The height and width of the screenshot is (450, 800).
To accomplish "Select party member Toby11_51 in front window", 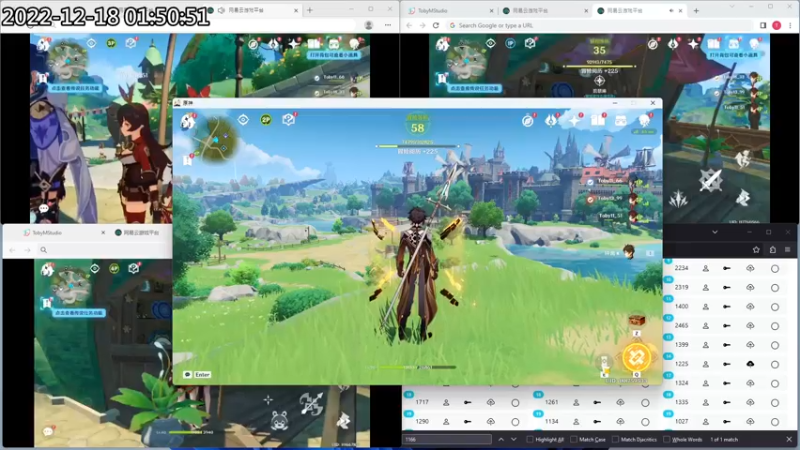I will [611, 216].
